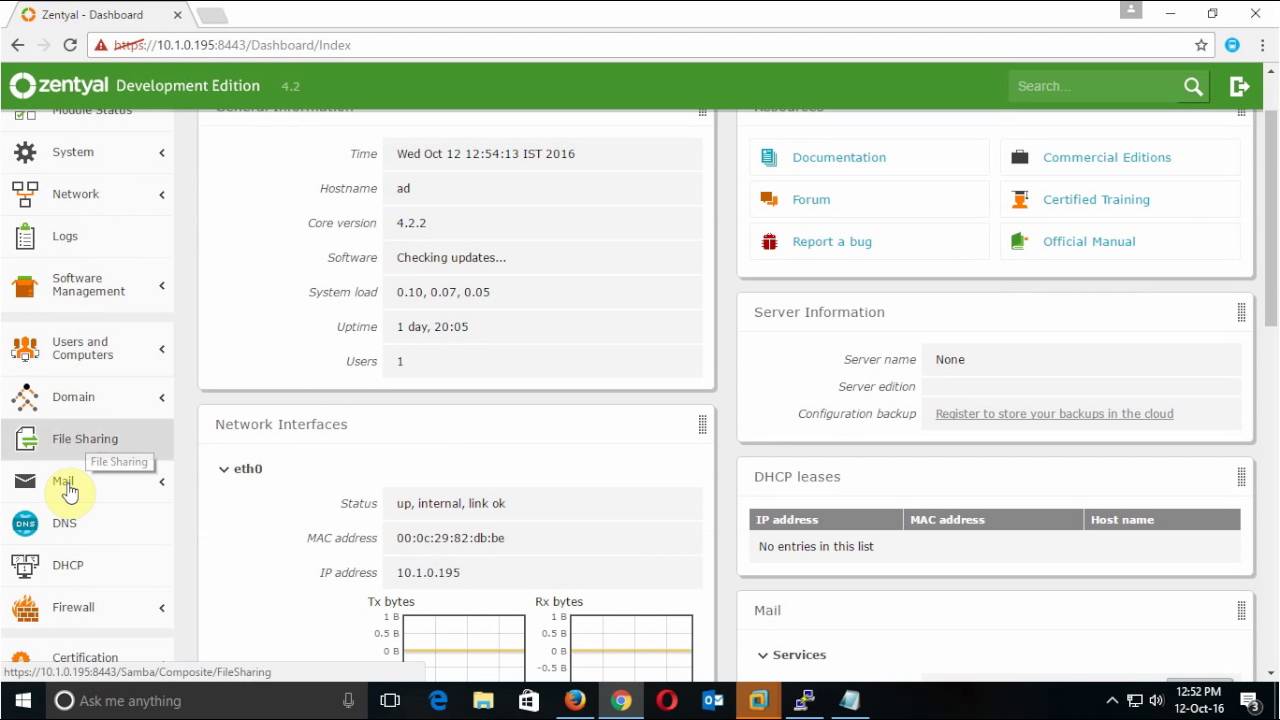
Task: Open the Commercial Editions link
Action: pos(1107,157)
